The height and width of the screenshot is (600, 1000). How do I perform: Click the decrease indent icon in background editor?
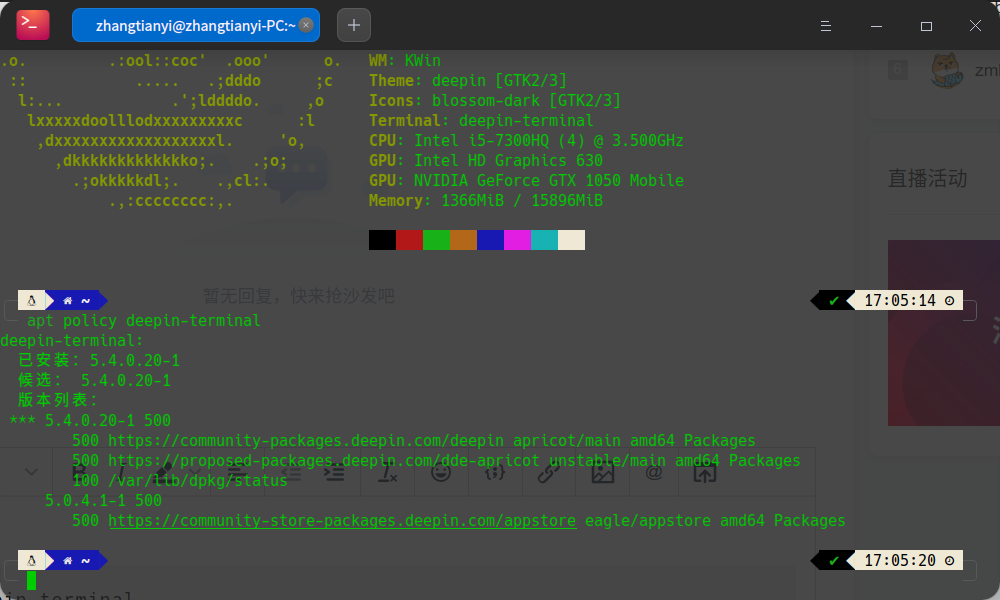291,473
